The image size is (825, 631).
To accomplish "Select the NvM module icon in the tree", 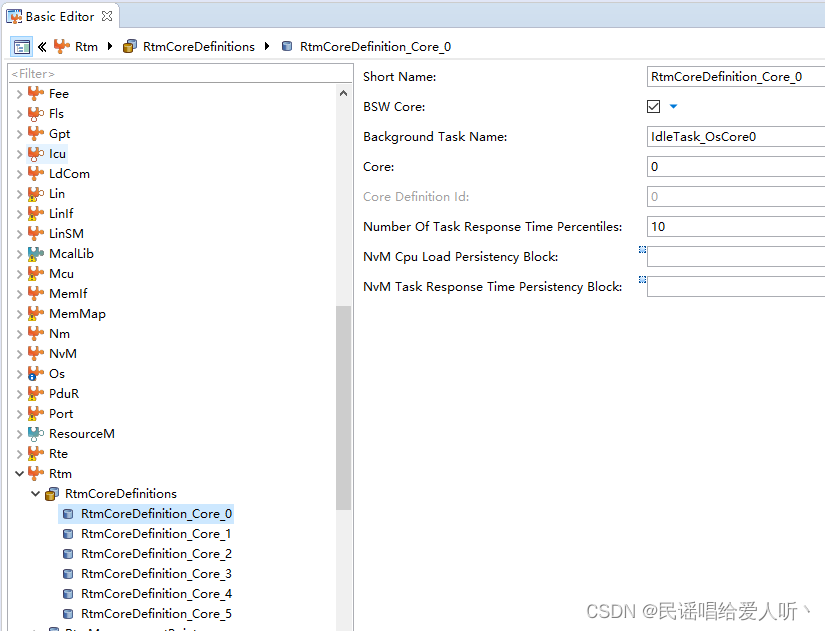I will 35,353.
